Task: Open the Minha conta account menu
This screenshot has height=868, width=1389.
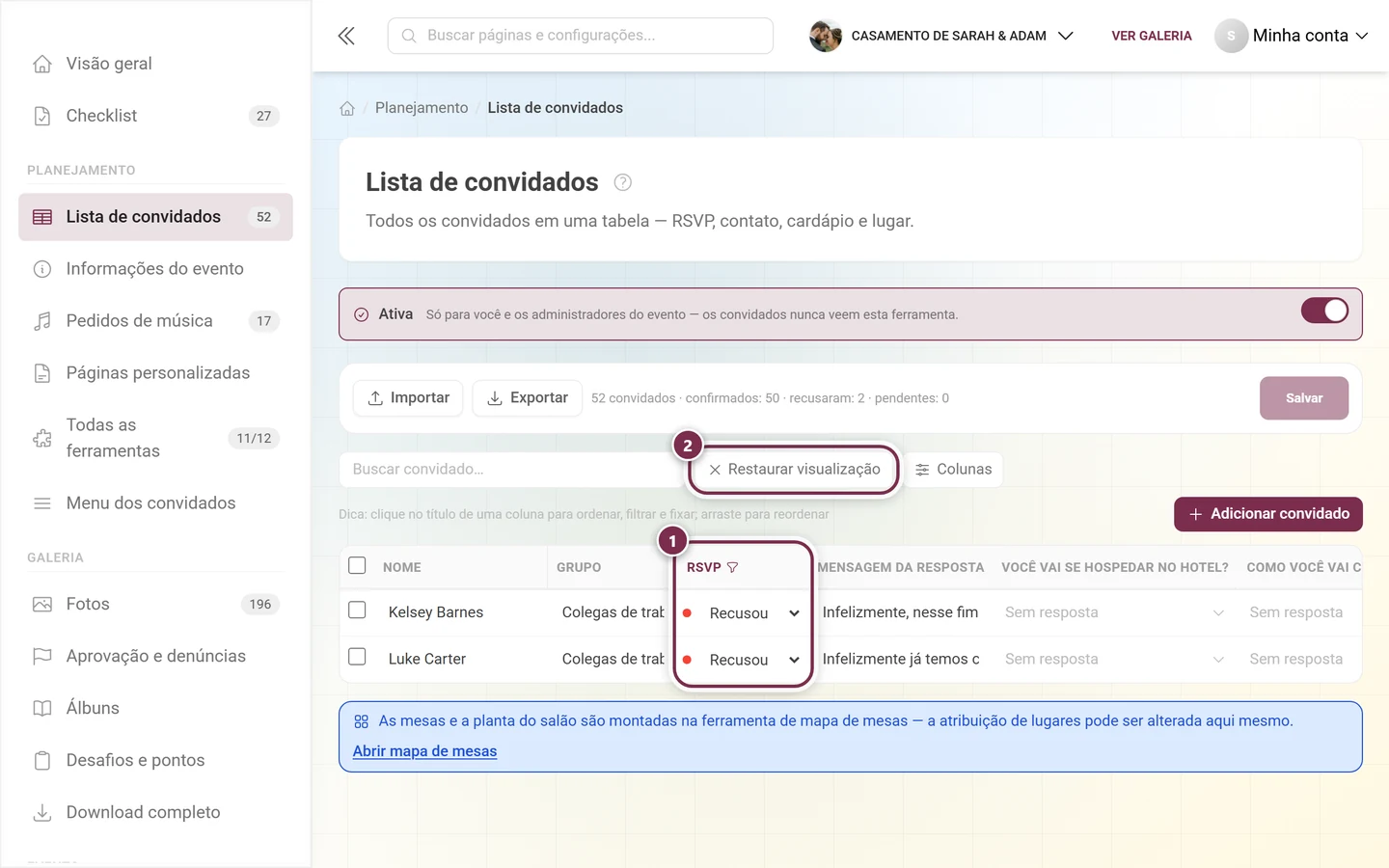Action: pyautogui.click(x=1292, y=36)
